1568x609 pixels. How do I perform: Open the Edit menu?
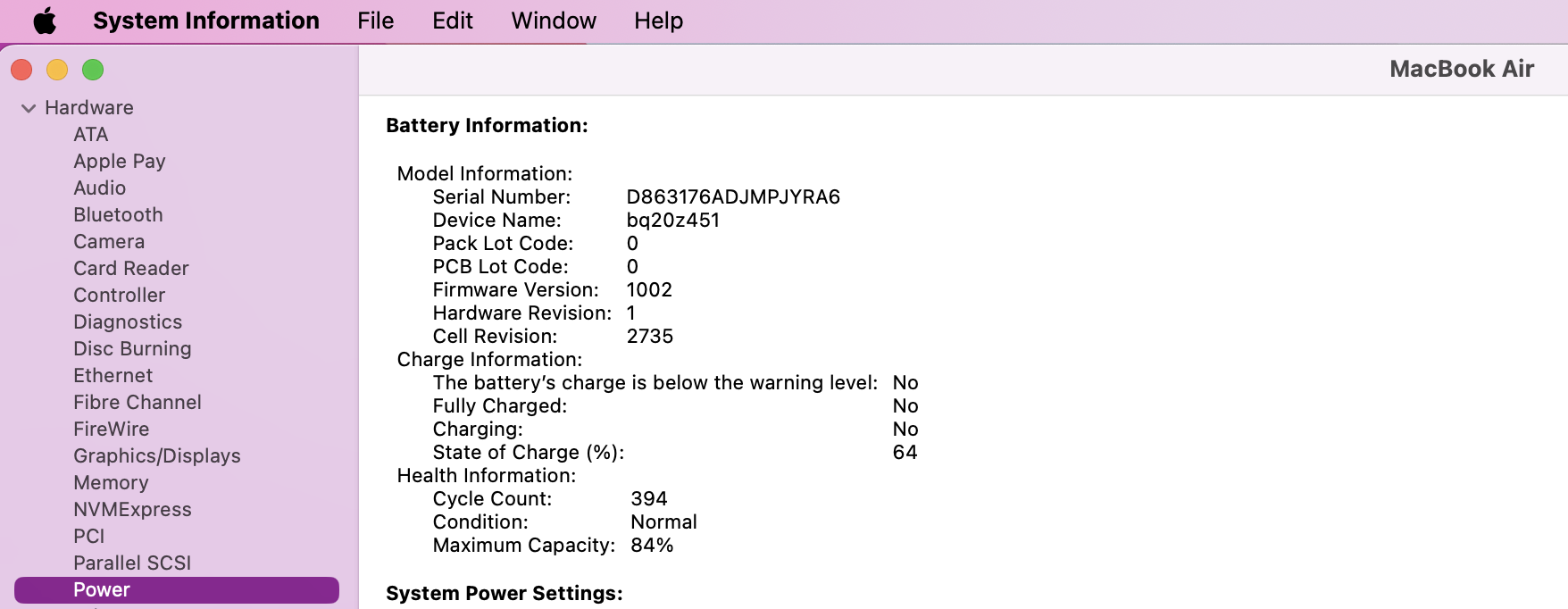coord(453,21)
